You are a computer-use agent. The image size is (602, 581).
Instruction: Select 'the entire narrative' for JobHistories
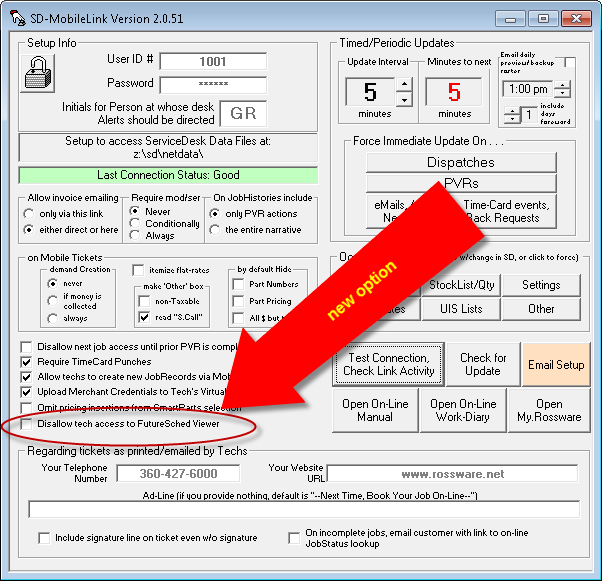coord(216,229)
